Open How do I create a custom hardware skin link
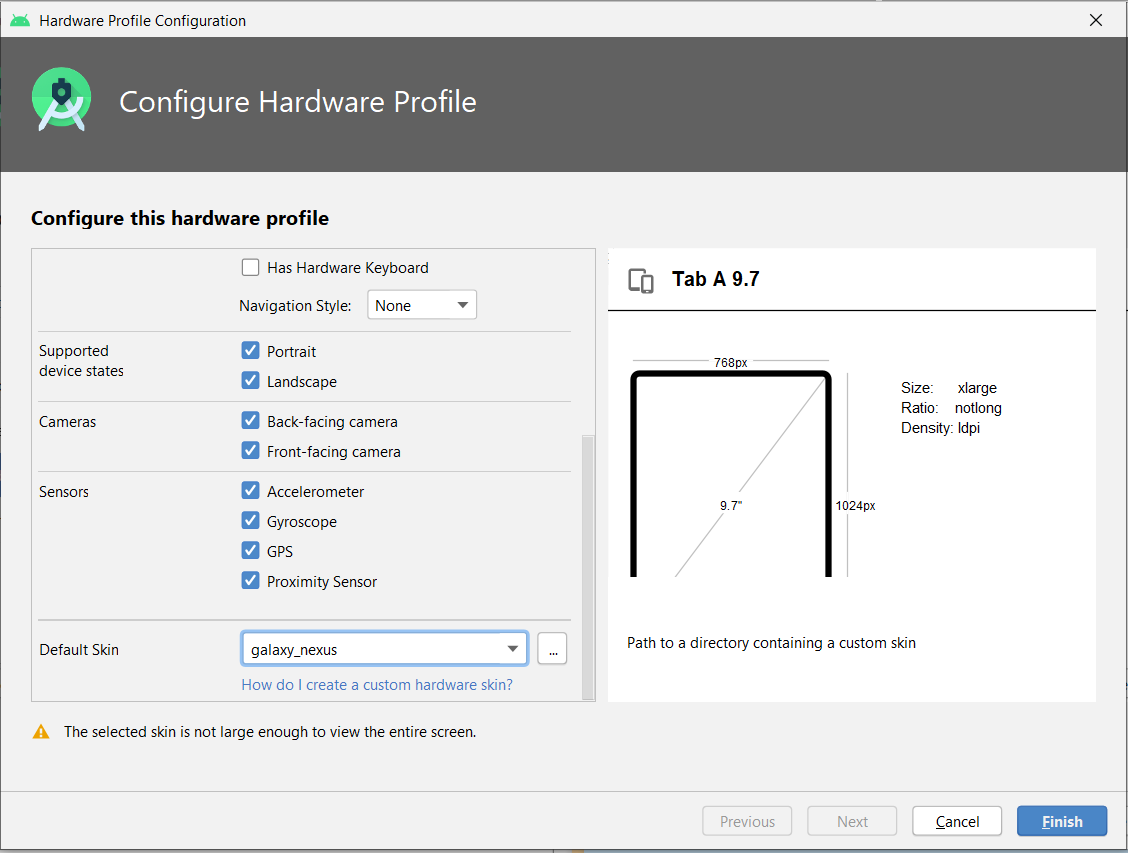The image size is (1128, 853). 377,685
